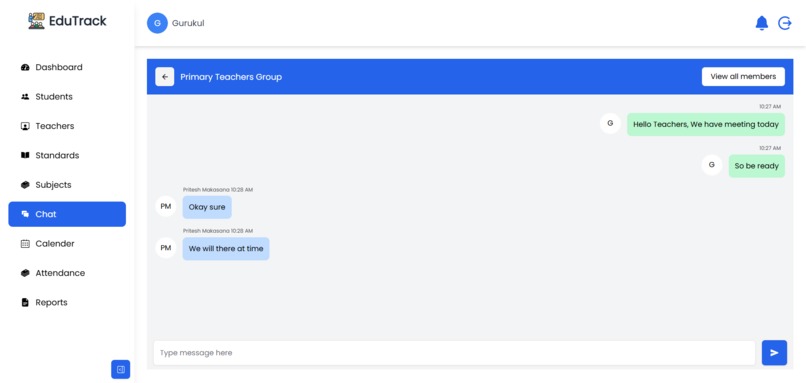Click the Dashboard gauge icon
The height and width of the screenshot is (383, 806).
click(x=25, y=67)
